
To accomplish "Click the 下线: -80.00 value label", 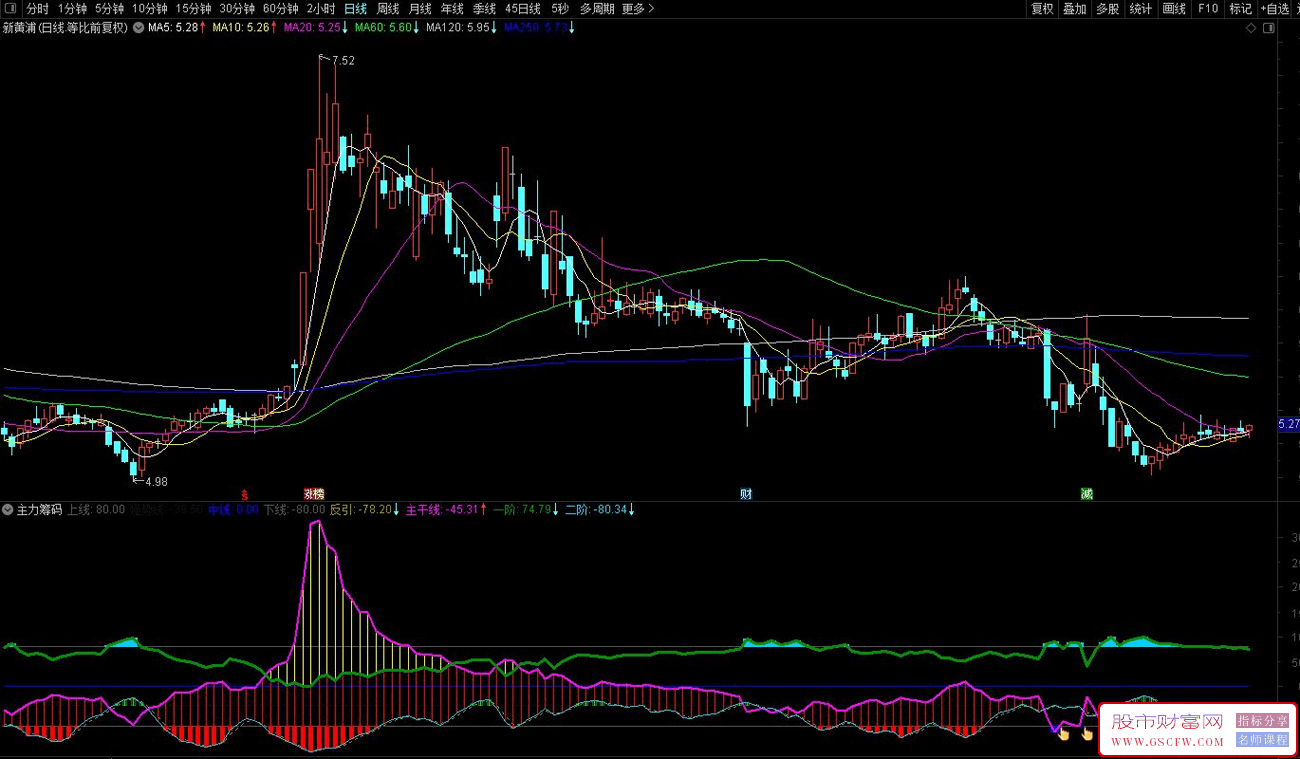I will pyautogui.click(x=294, y=510).
